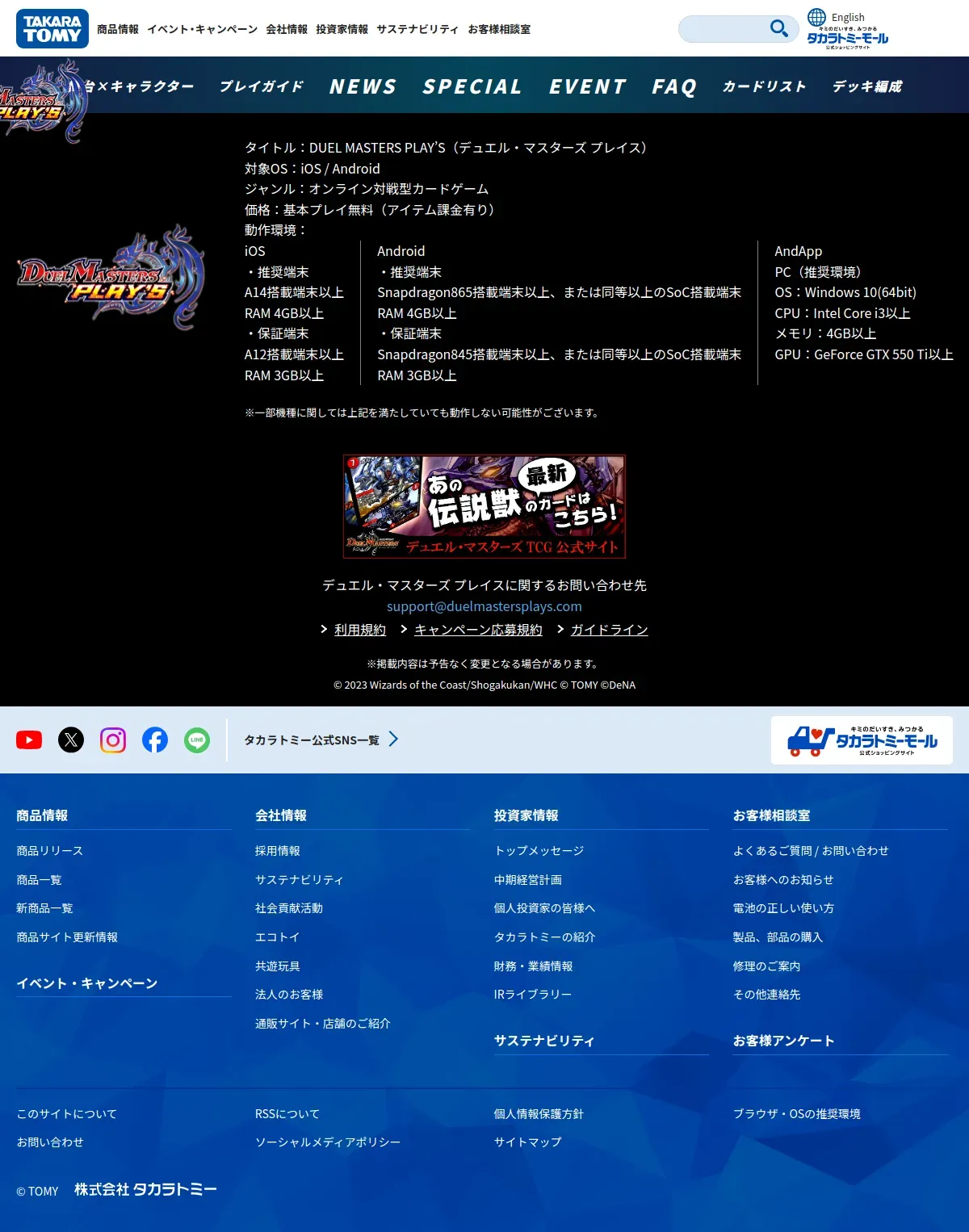Click the Duel Masters TCG banner
Viewport: 969px width, 1232px height.
(x=484, y=506)
